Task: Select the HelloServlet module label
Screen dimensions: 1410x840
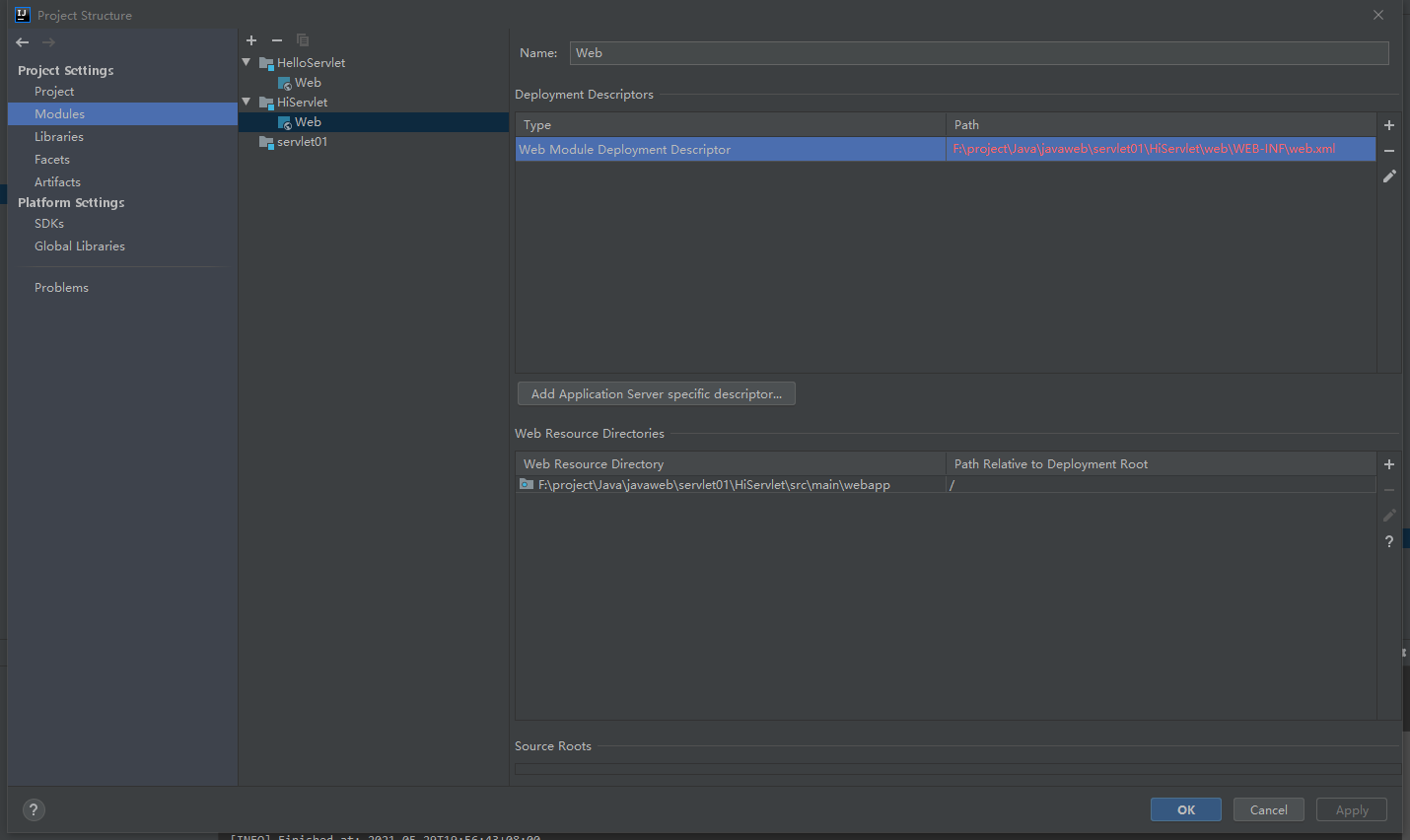Action: click(311, 63)
